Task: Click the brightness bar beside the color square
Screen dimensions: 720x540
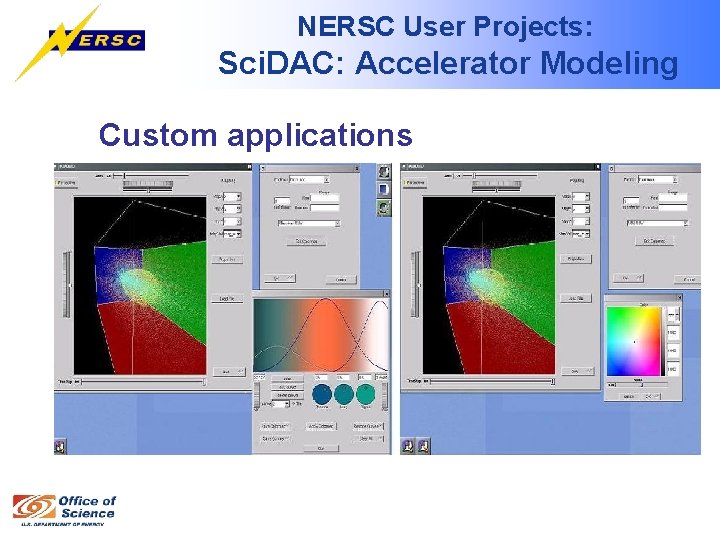Action: coord(663,341)
